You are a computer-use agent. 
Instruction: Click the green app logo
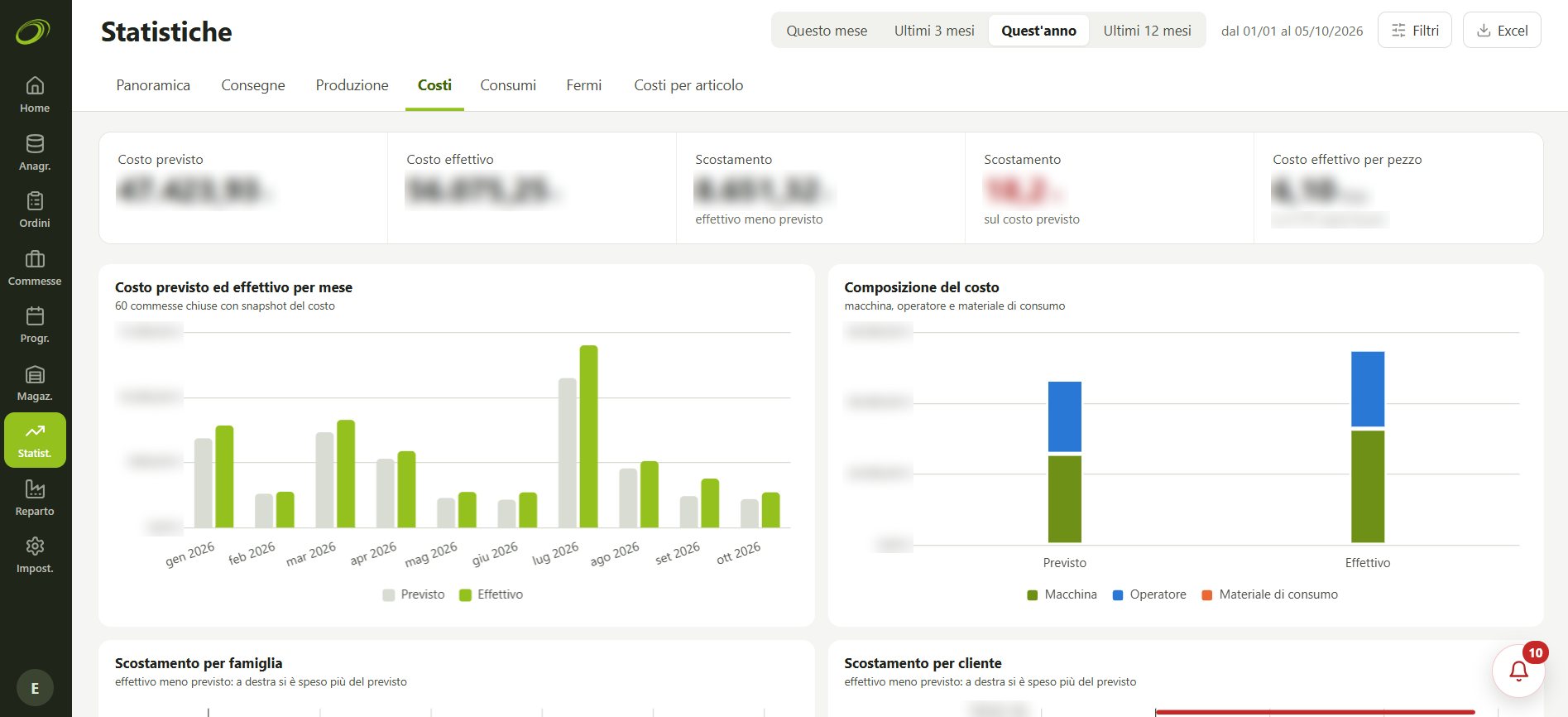[33, 32]
